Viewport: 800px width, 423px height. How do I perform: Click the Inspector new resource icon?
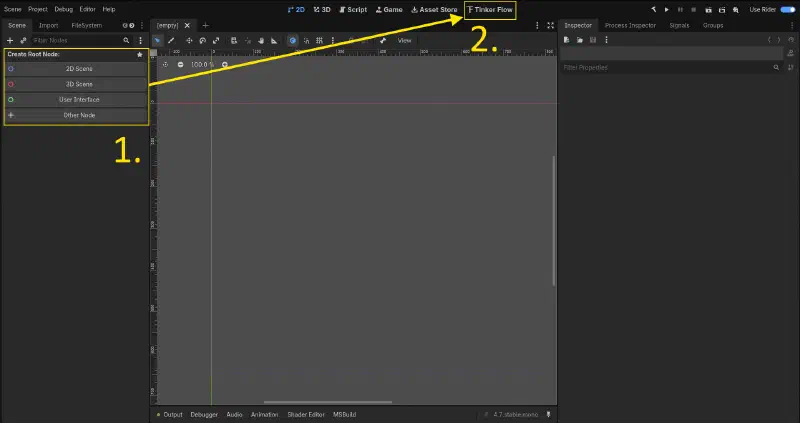click(566, 40)
